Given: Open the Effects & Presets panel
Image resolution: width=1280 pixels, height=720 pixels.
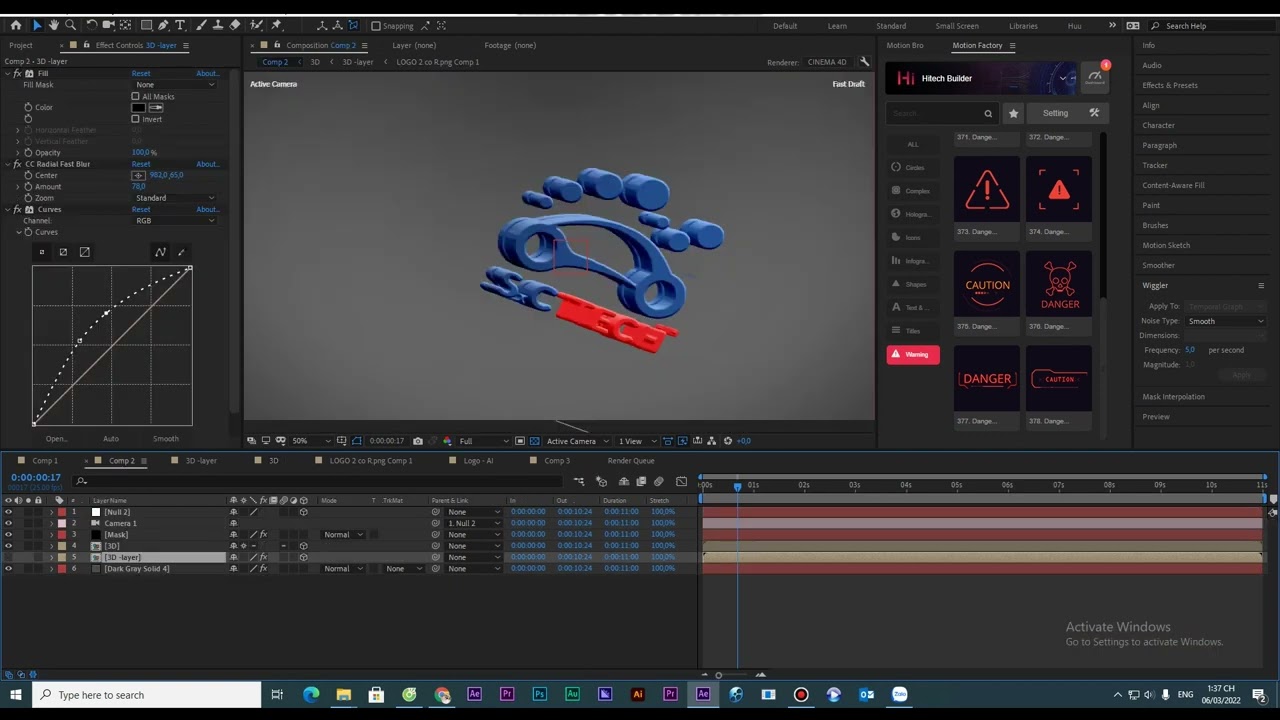Looking at the screenshot, I should pyautogui.click(x=1170, y=85).
